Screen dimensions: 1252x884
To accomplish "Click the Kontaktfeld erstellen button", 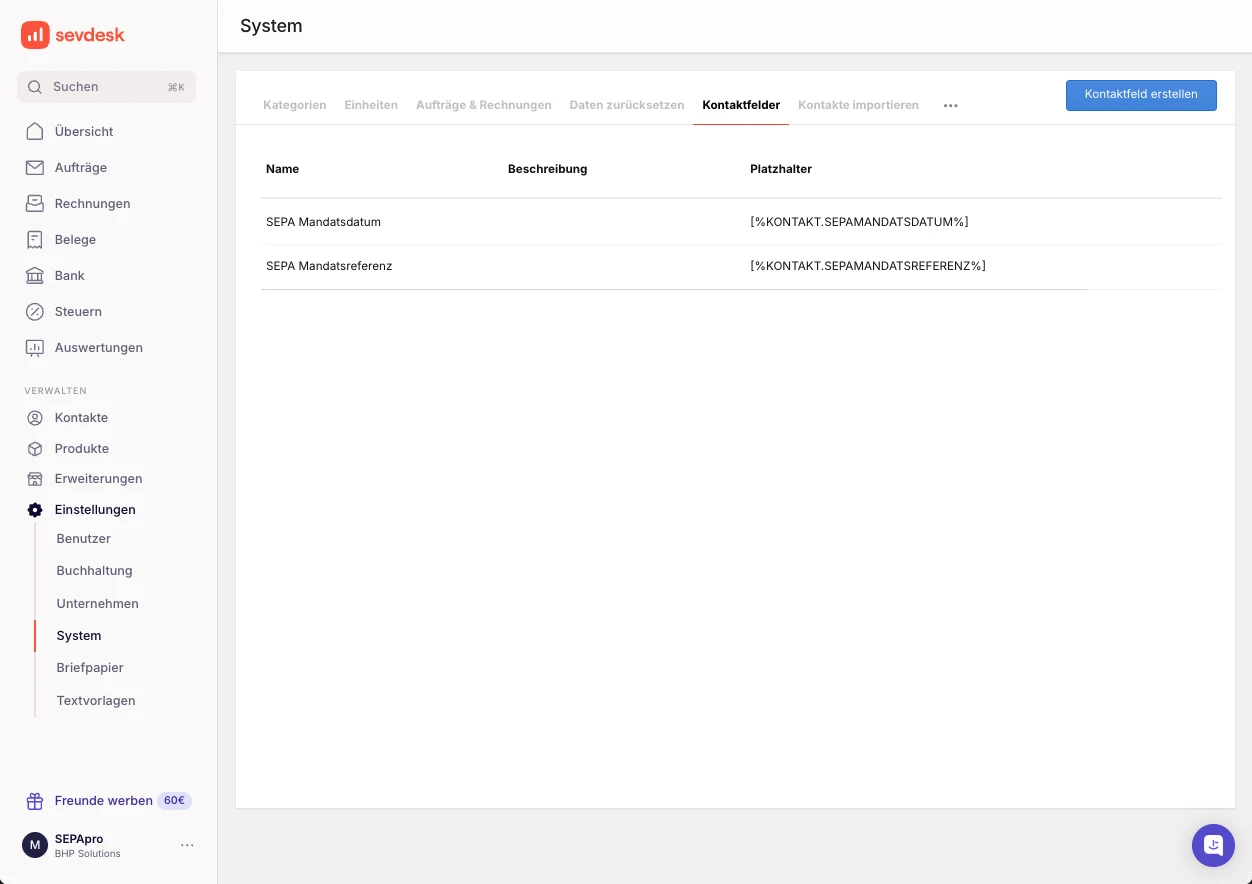I will [1141, 95].
